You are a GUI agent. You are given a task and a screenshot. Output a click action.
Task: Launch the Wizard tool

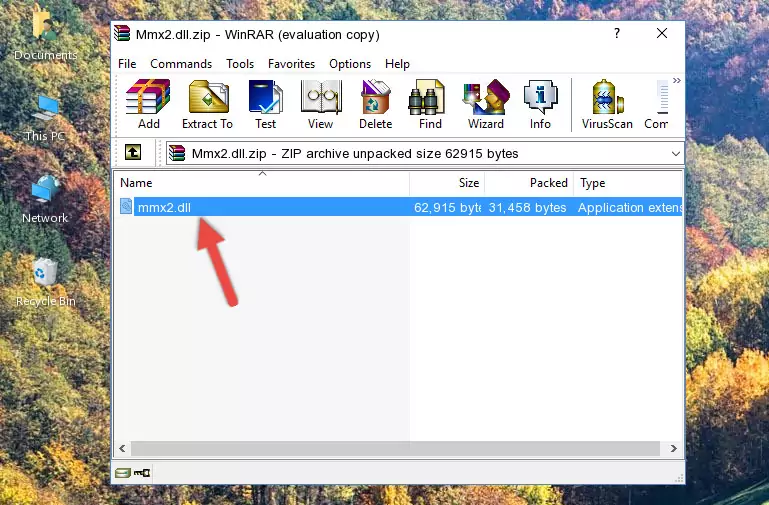(486, 104)
